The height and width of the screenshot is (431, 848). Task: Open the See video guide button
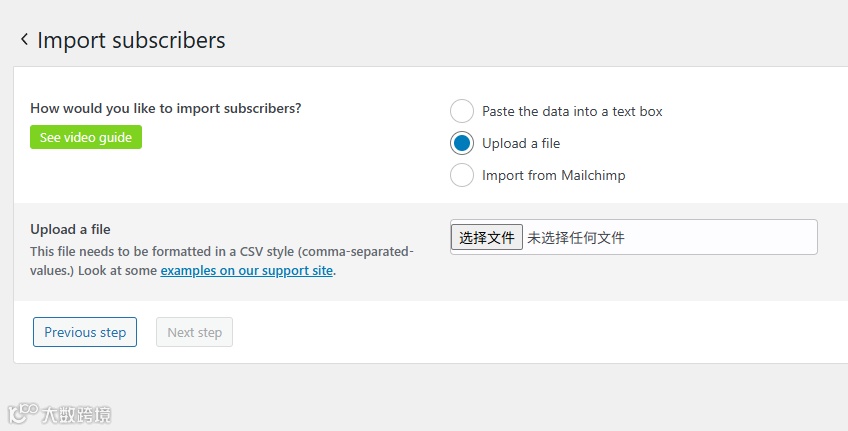click(x=86, y=137)
